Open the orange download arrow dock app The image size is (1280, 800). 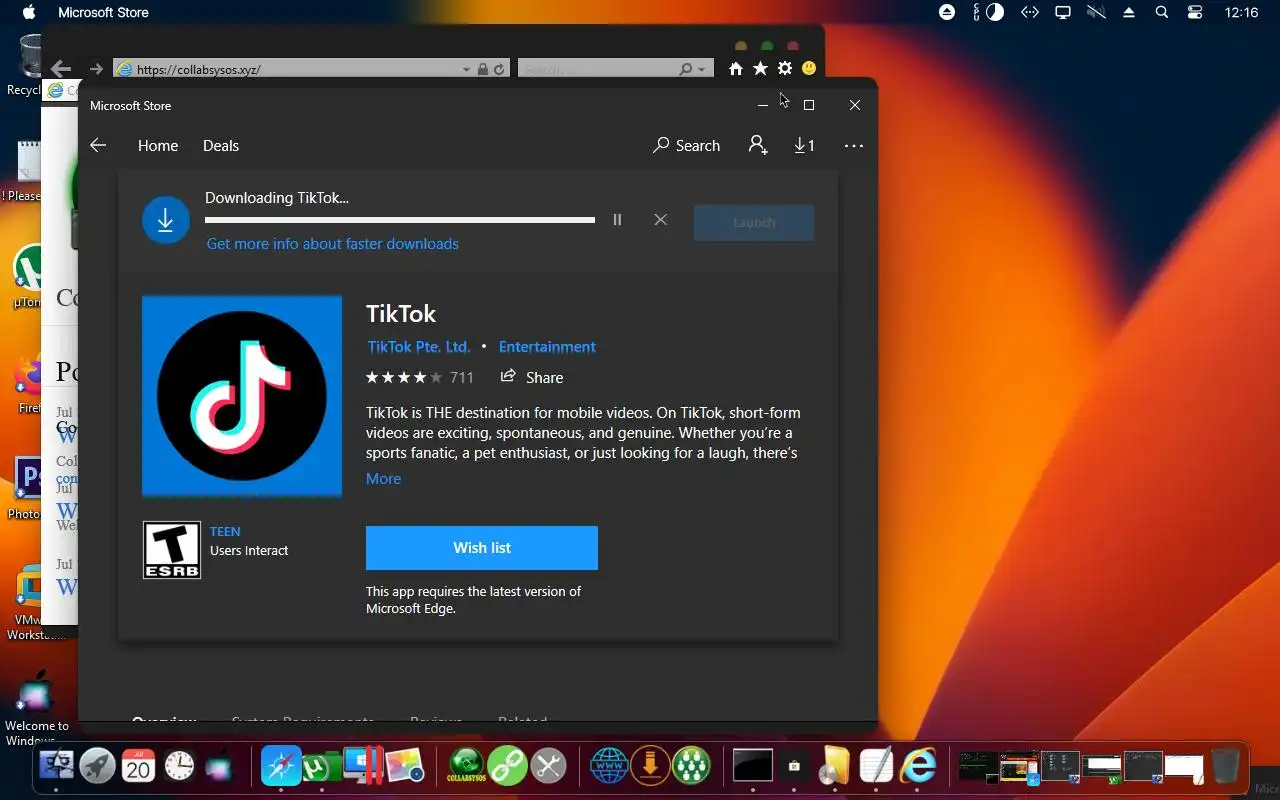point(650,767)
